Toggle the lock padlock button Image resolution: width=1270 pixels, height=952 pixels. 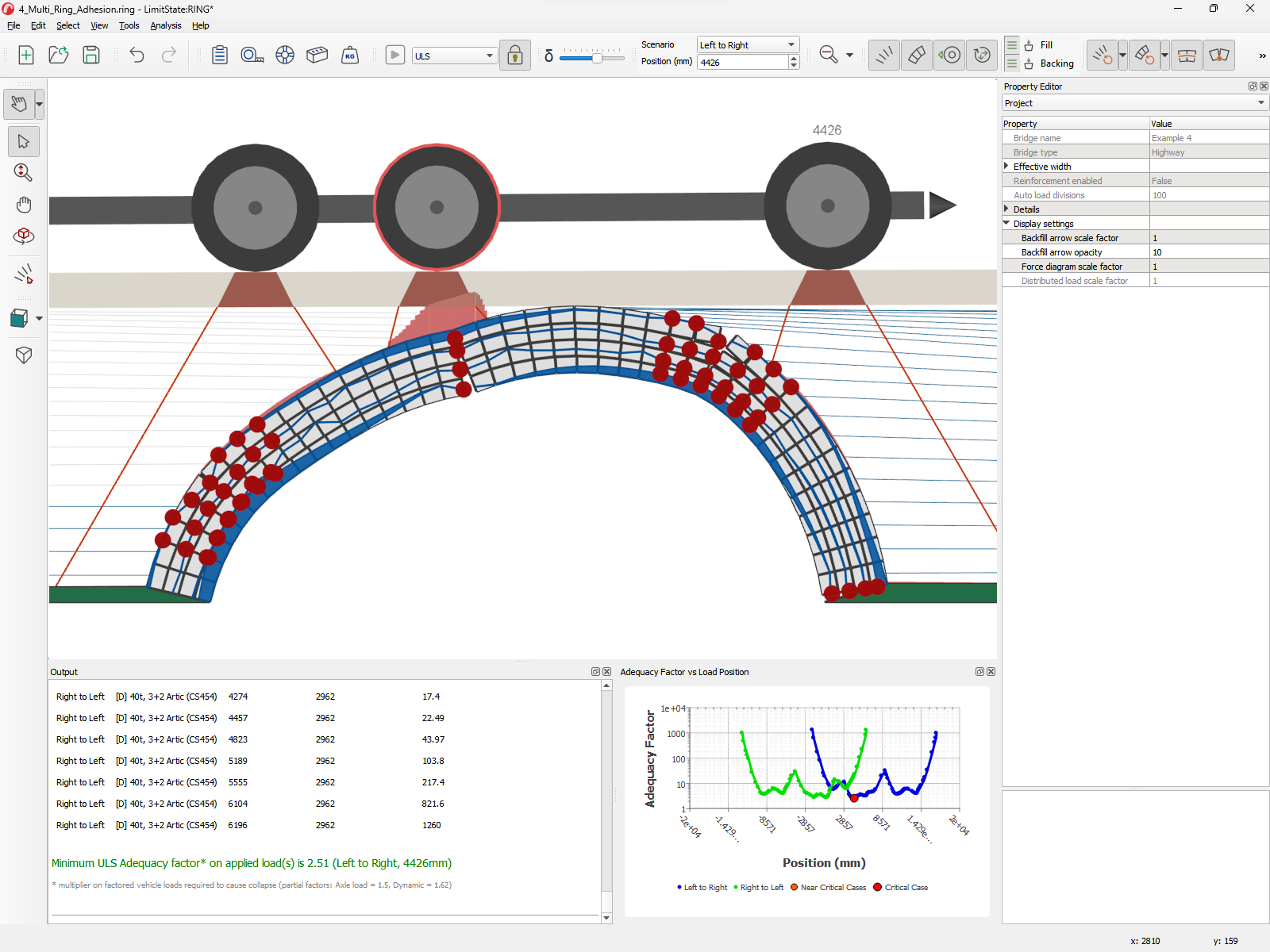coord(515,56)
